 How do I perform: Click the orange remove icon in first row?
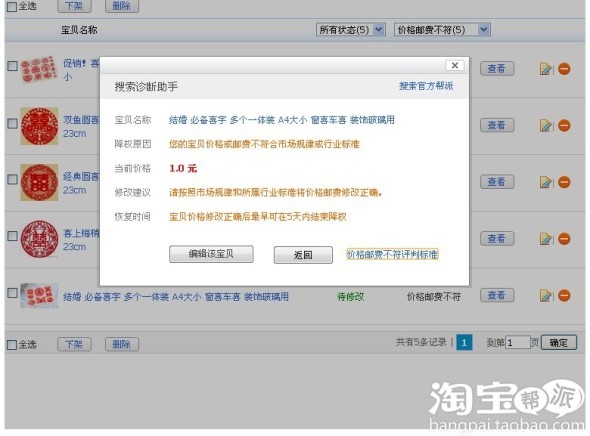coord(564,69)
